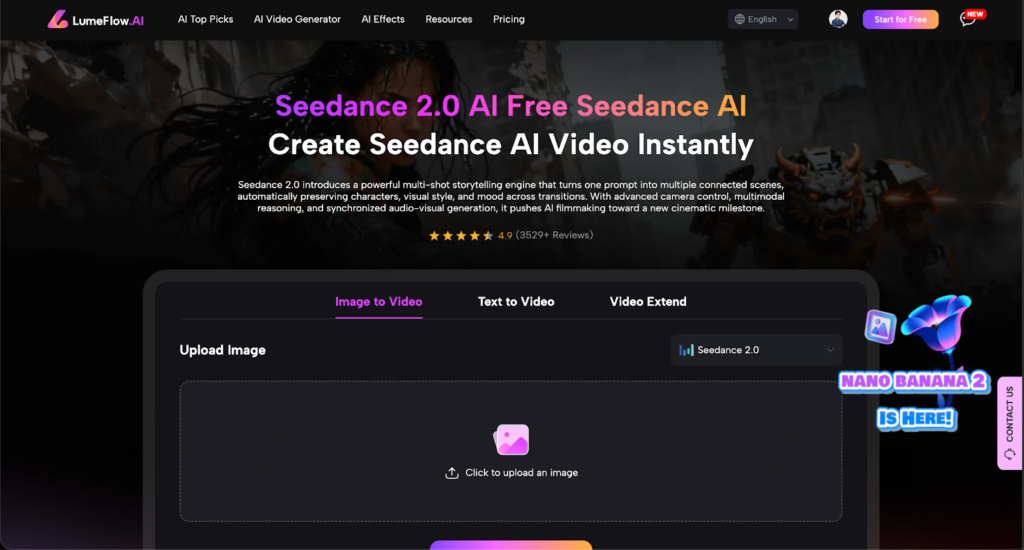Open the AI Effects menu
1024x550 pixels.
pyautogui.click(x=383, y=19)
